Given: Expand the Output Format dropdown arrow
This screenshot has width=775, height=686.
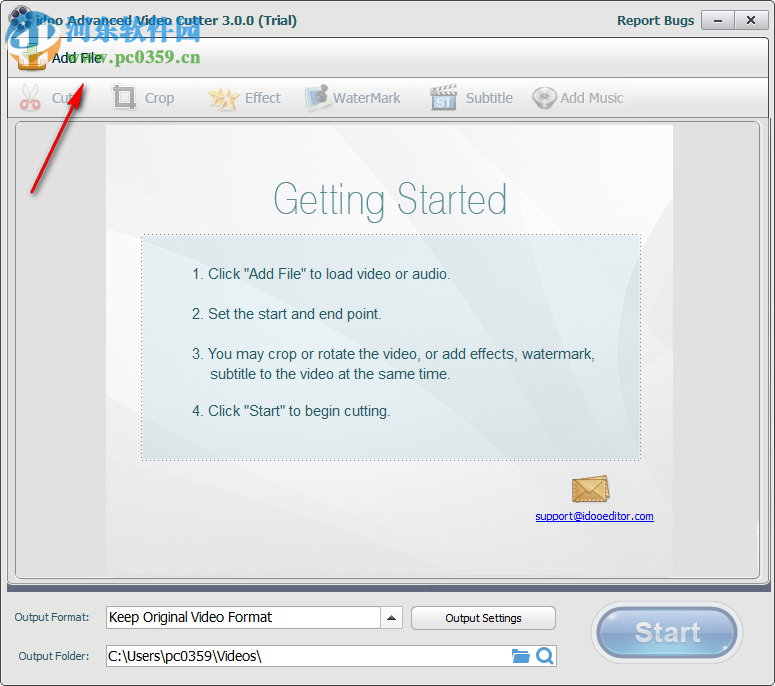Looking at the screenshot, I should pos(391,618).
